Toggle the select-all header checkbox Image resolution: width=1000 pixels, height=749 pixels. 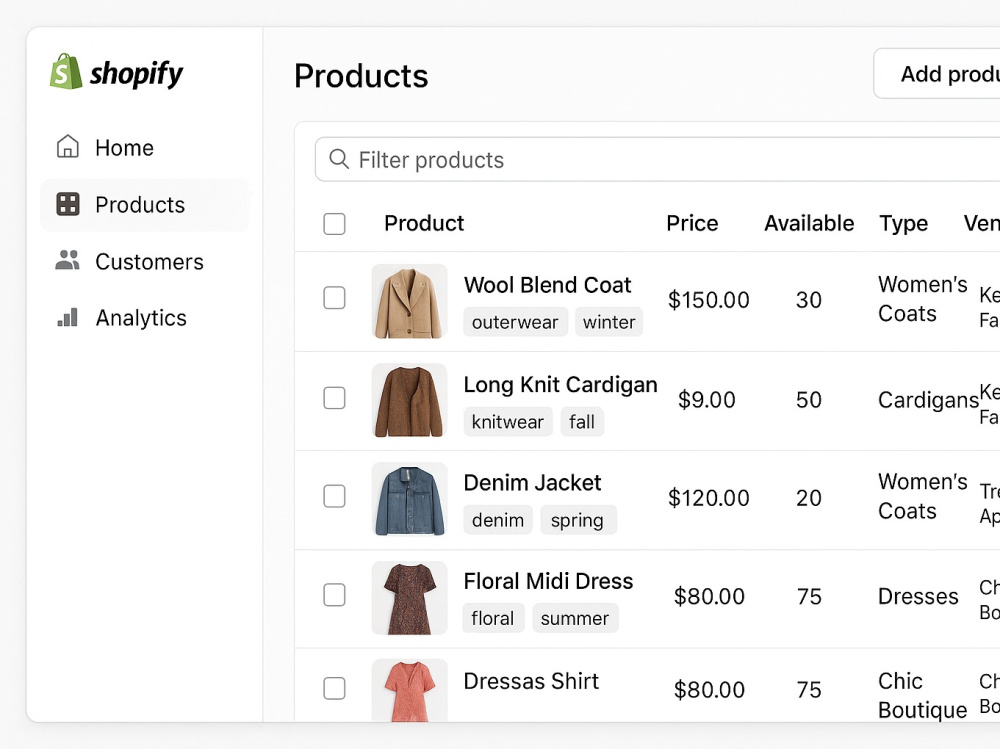click(334, 224)
